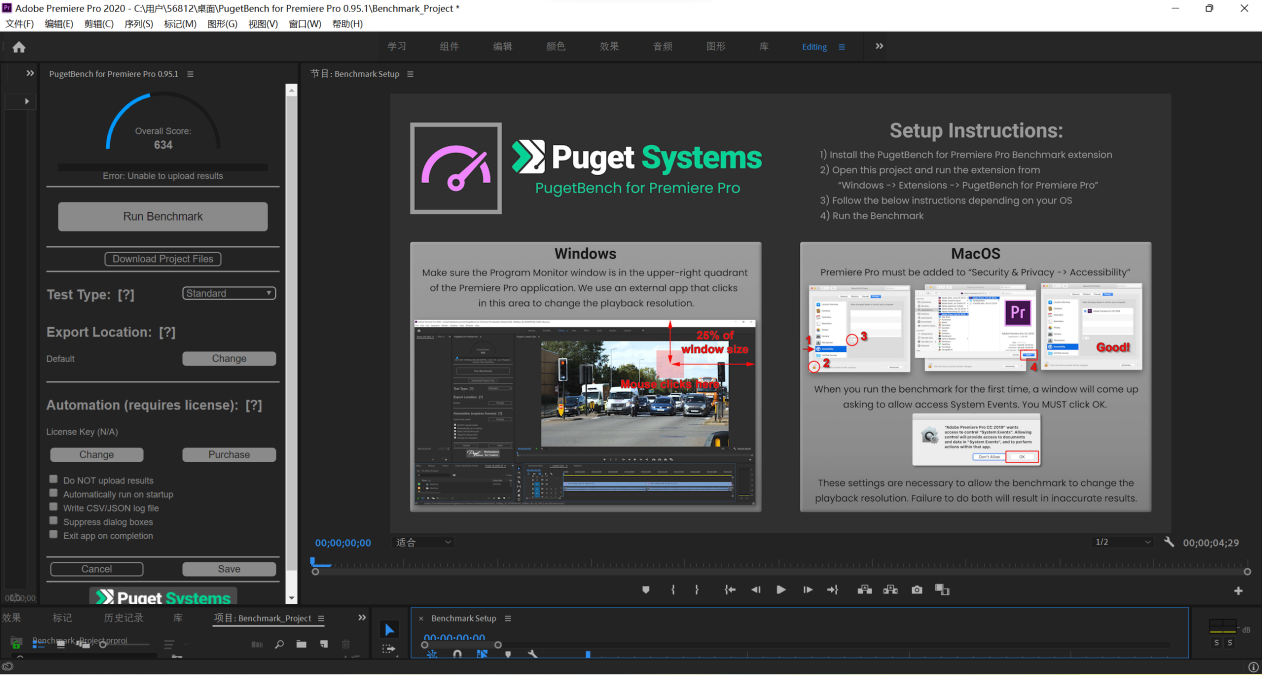Toggle Write CSV/JSON log file option

tap(54, 508)
